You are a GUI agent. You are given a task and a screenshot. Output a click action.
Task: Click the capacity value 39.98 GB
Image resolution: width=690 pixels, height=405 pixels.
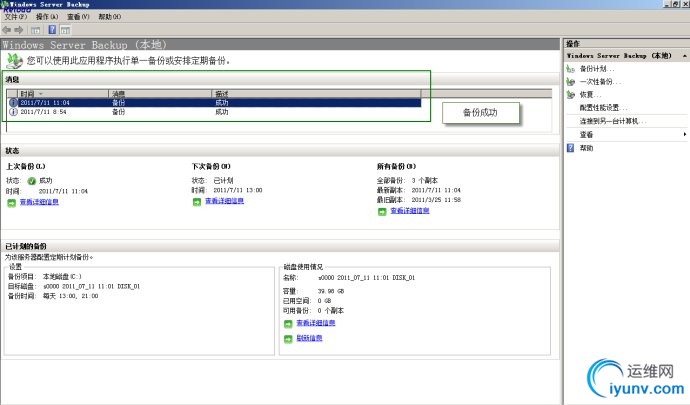[331, 291]
